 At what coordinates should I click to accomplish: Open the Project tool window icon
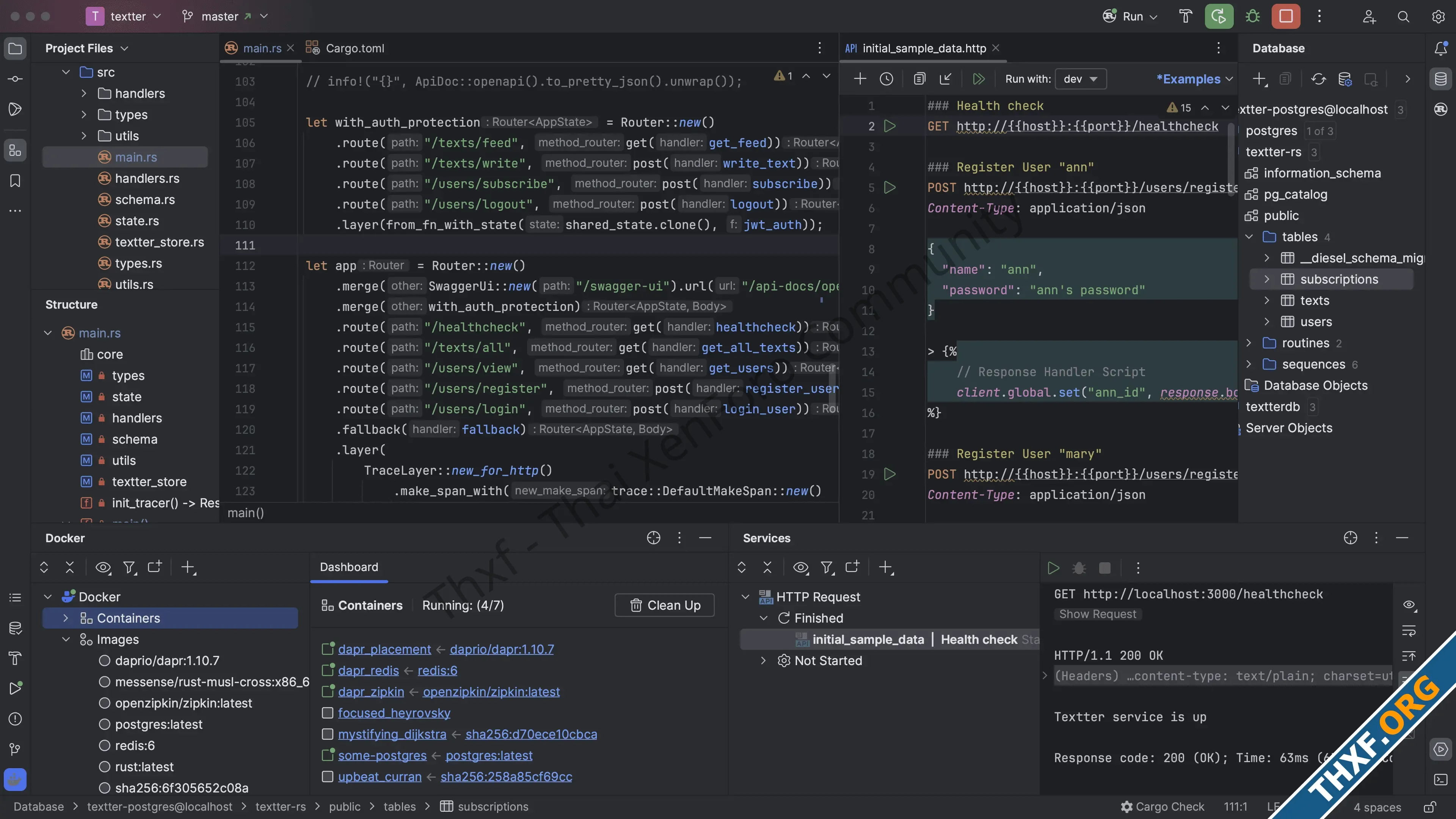pos(15,49)
